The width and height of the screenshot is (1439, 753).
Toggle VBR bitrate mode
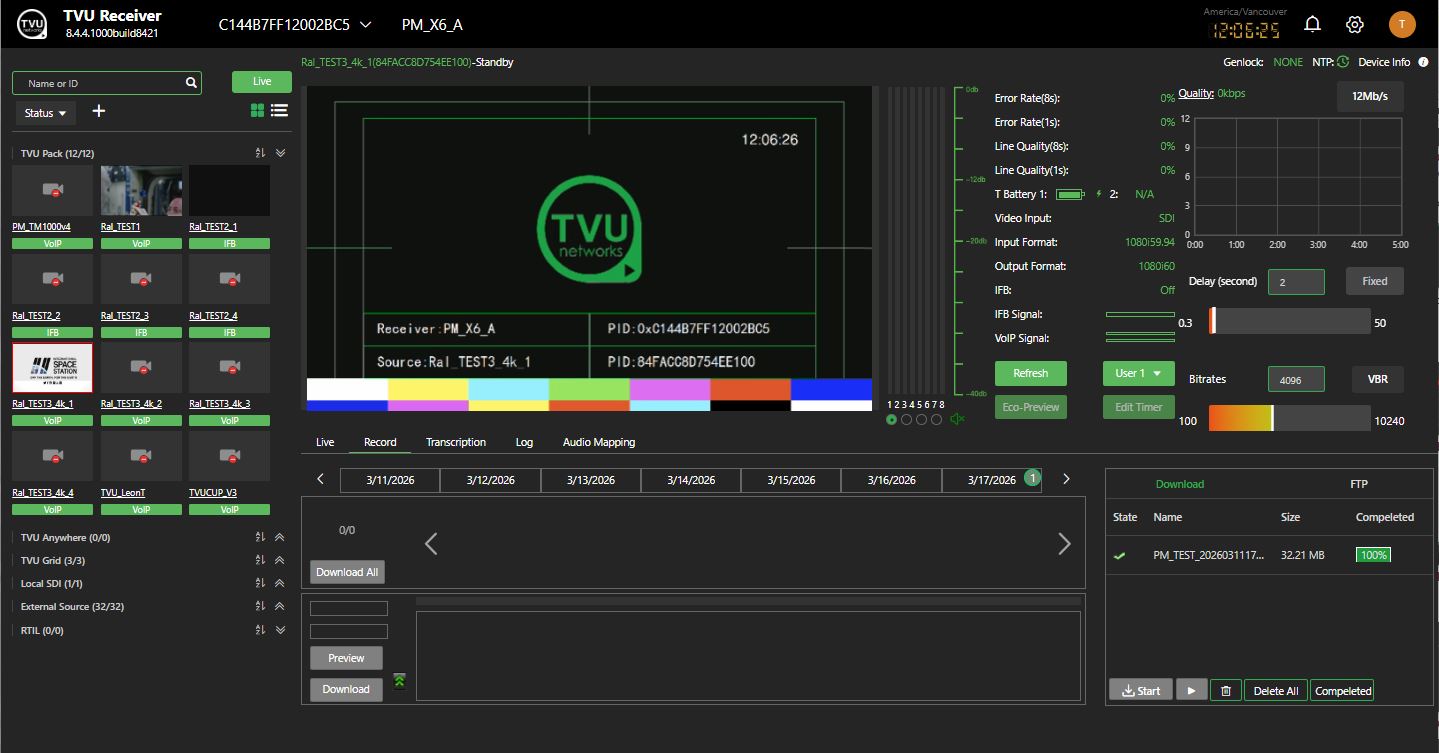click(x=1376, y=379)
